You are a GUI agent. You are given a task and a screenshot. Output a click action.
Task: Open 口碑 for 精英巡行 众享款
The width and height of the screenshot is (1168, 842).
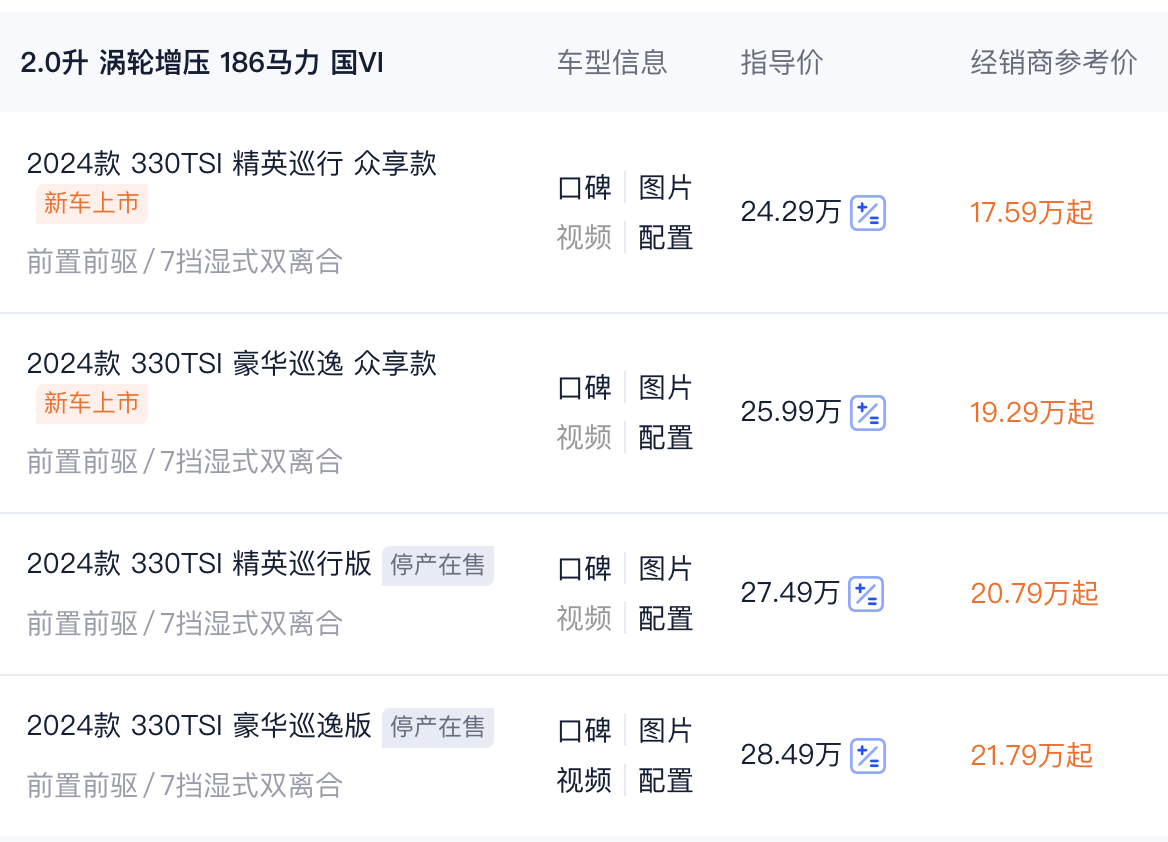[584, 188]
